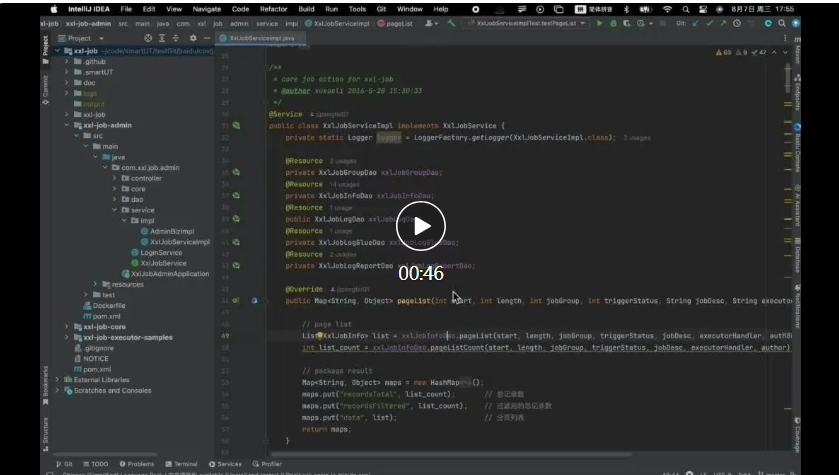The width and height of the screenshot is (839, 475).
Task: Open Problems tool window at bottom
Action: [x=137, y=464]
